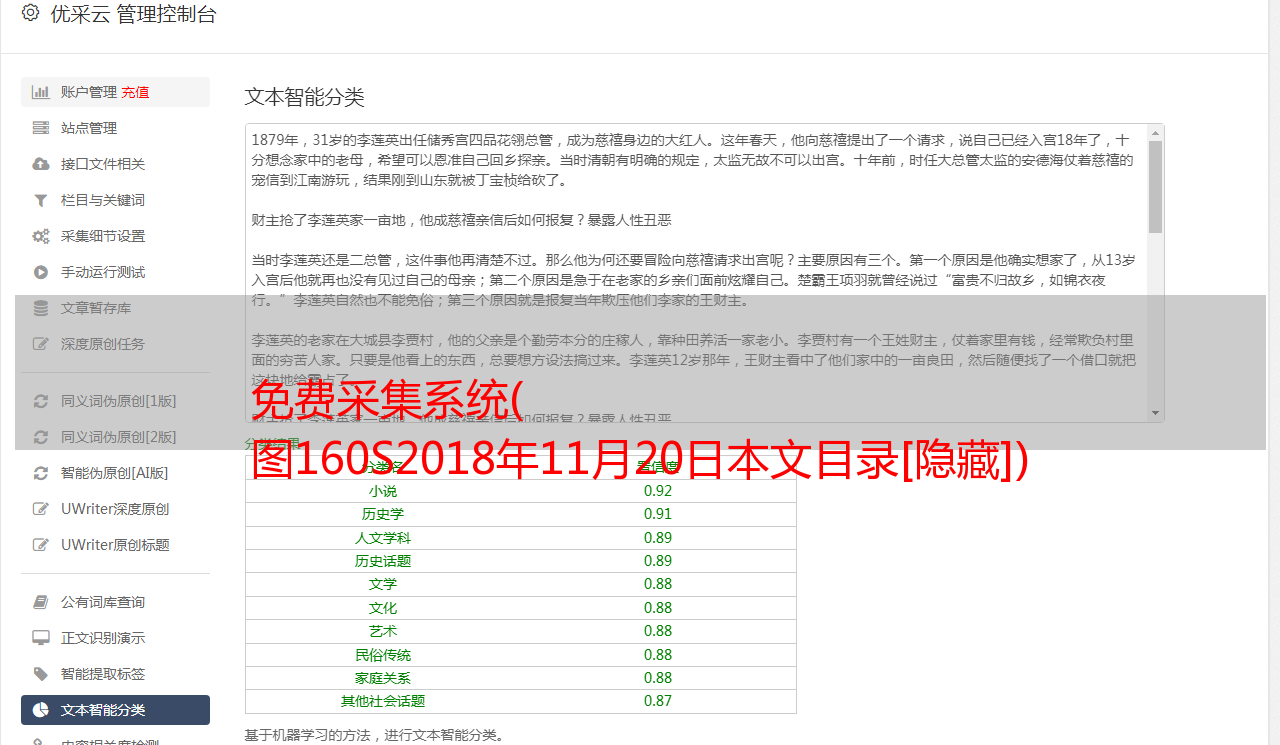Image resolution: width=1280 pixels, height=745 pixels.
Task: Click the 0.87 confidence value
Action: point(658,701)
